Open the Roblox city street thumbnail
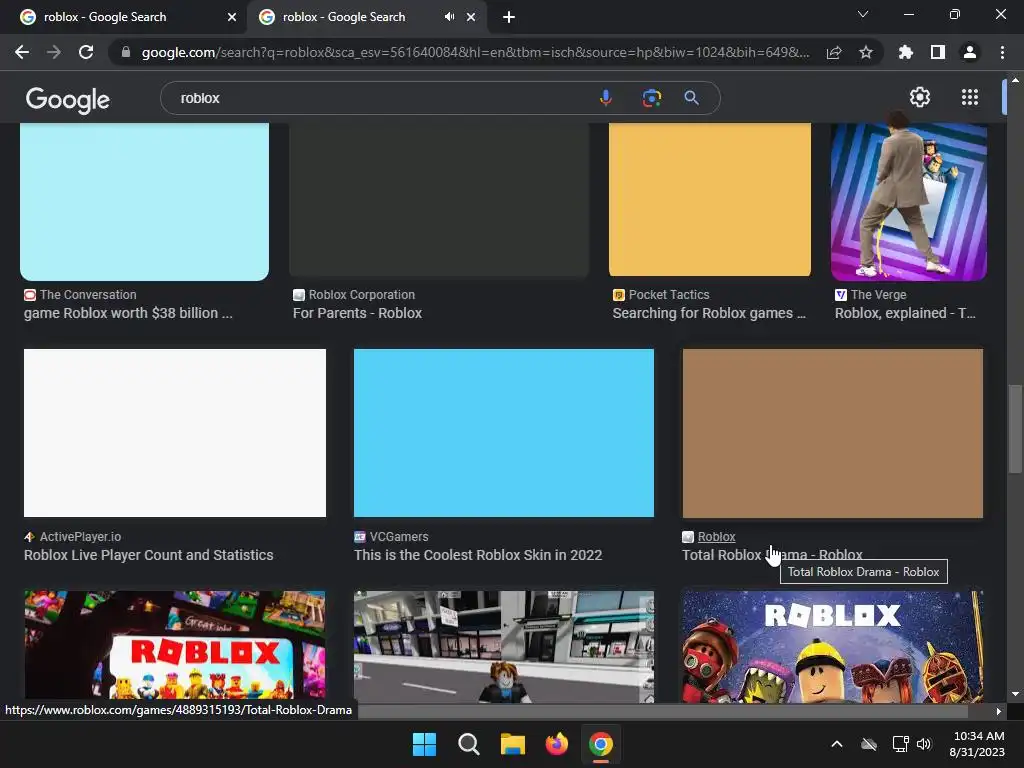Image resolution: width=1024 pixels, height=768 pixels. (x=504, y=647)
